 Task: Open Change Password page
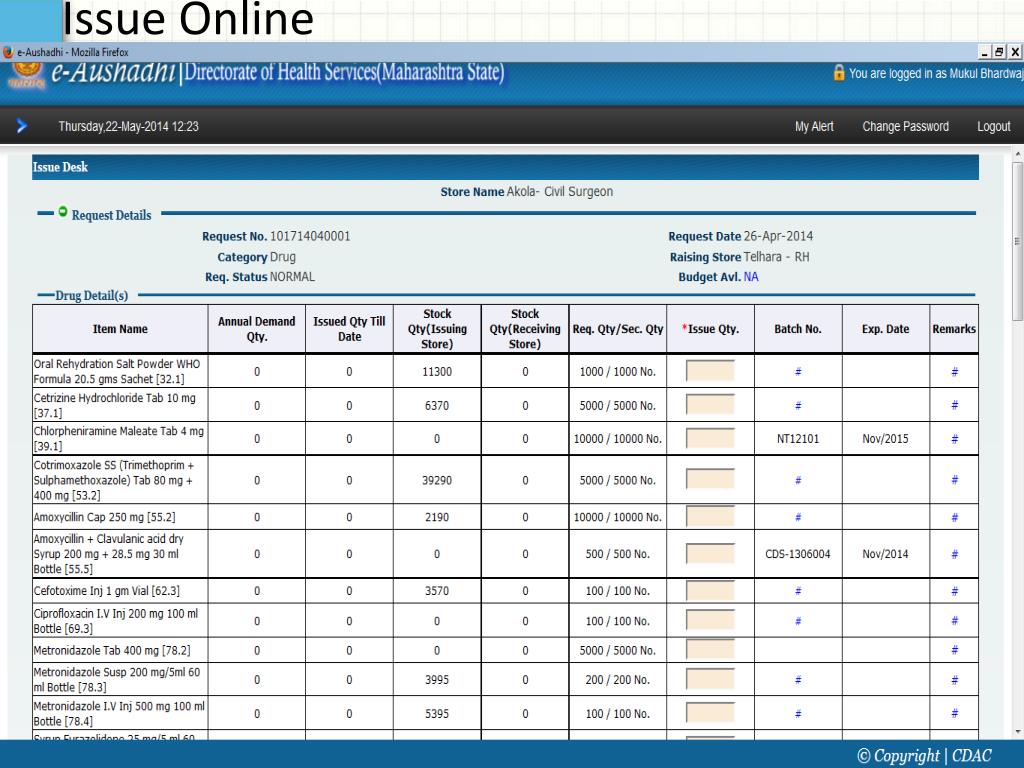[905, 126]
